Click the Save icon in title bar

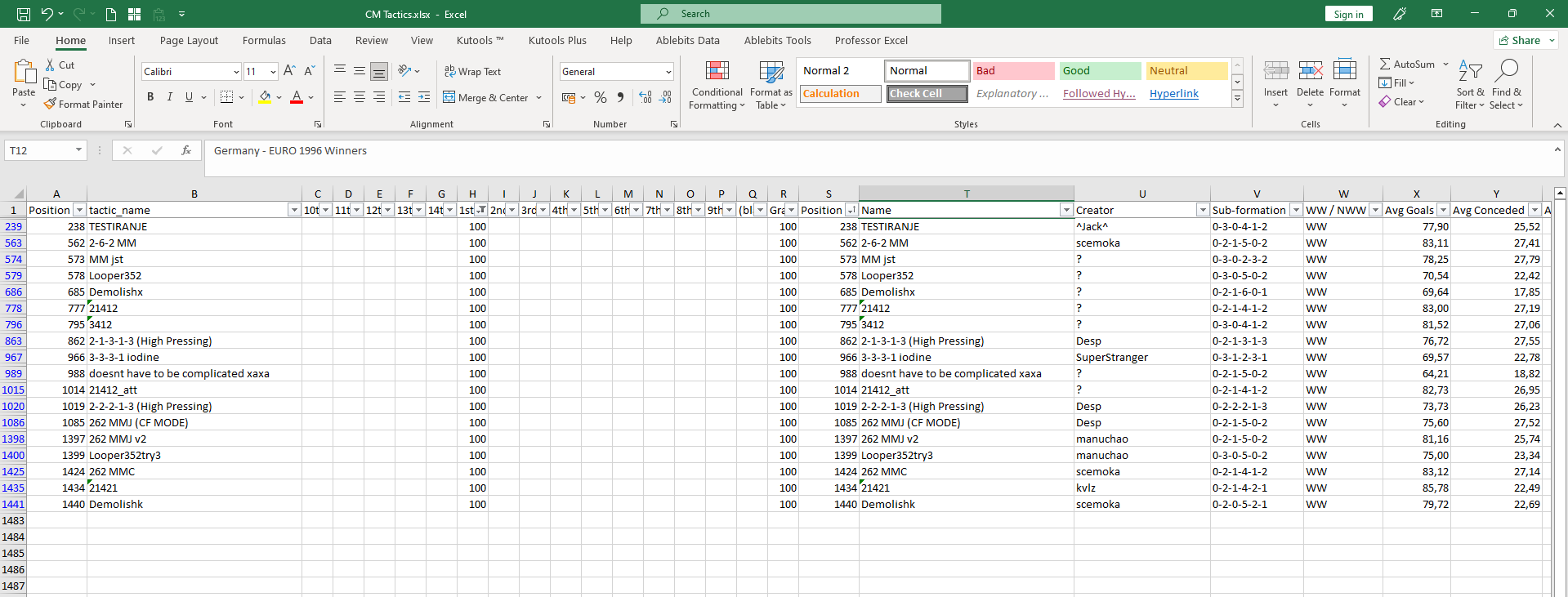[x=24, y=14]
